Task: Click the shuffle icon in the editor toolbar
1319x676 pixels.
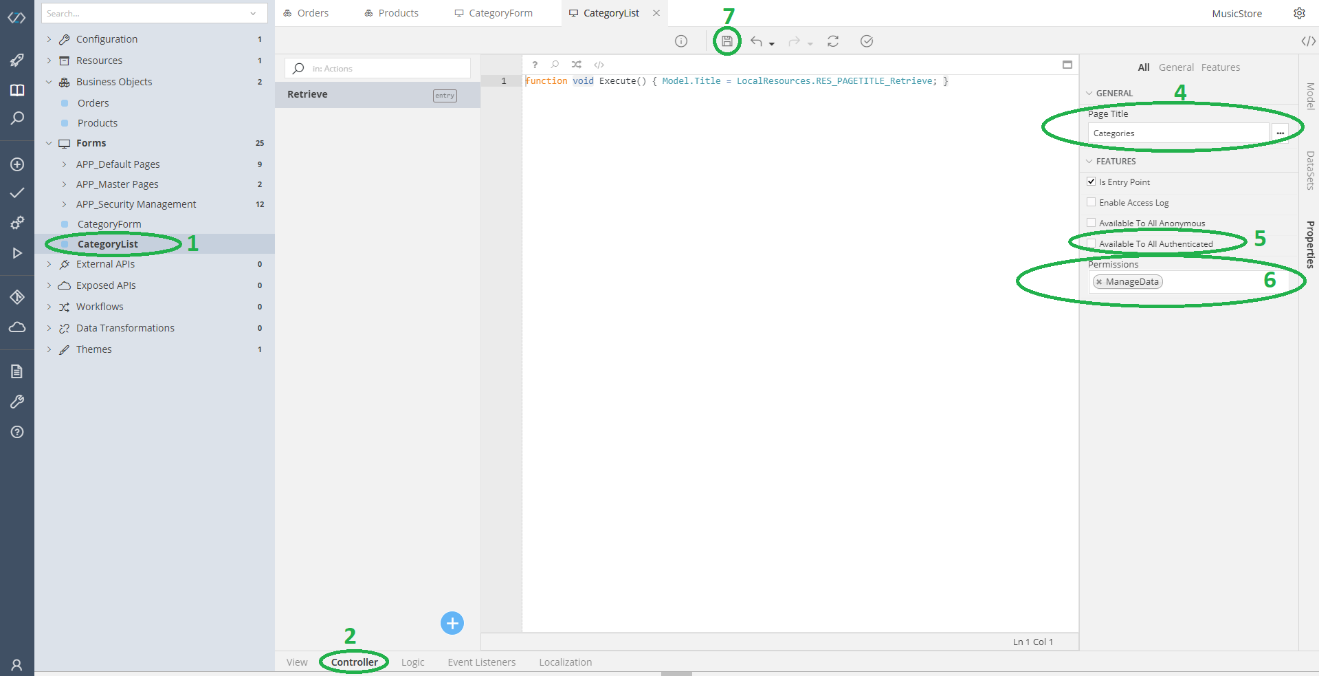Action: pyautogui.click(x=576, y=63)
